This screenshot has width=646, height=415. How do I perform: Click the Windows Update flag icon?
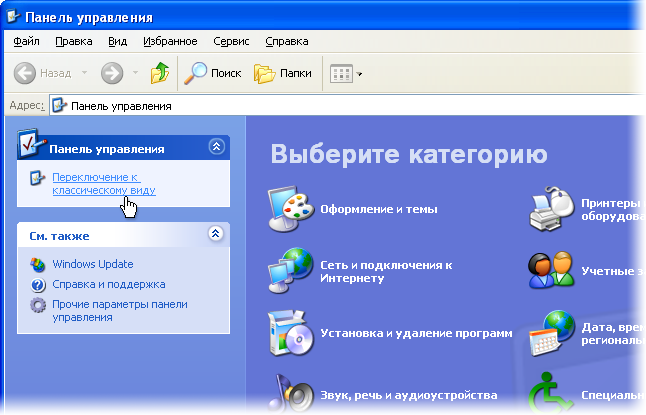pos(37,265)
